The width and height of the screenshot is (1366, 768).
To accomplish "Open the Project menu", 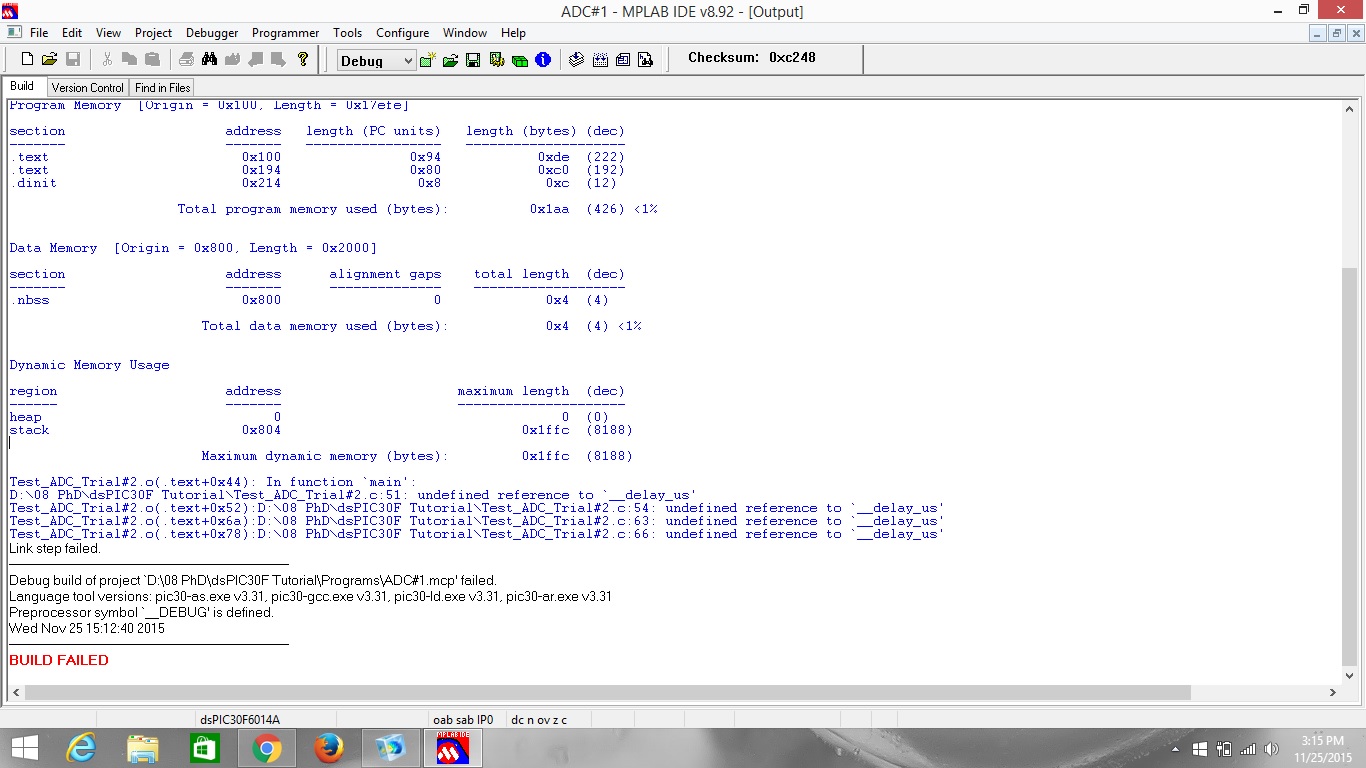I will [x=154, y=33].
